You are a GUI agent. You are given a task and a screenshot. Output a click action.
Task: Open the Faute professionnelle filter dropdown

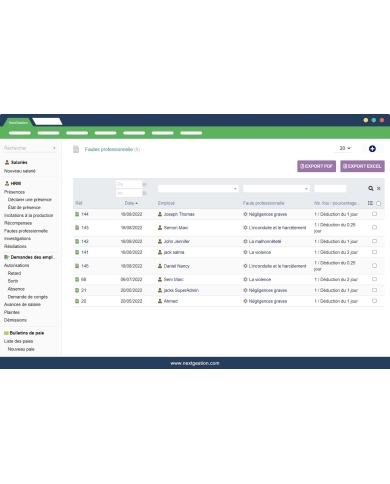[276, 189]
